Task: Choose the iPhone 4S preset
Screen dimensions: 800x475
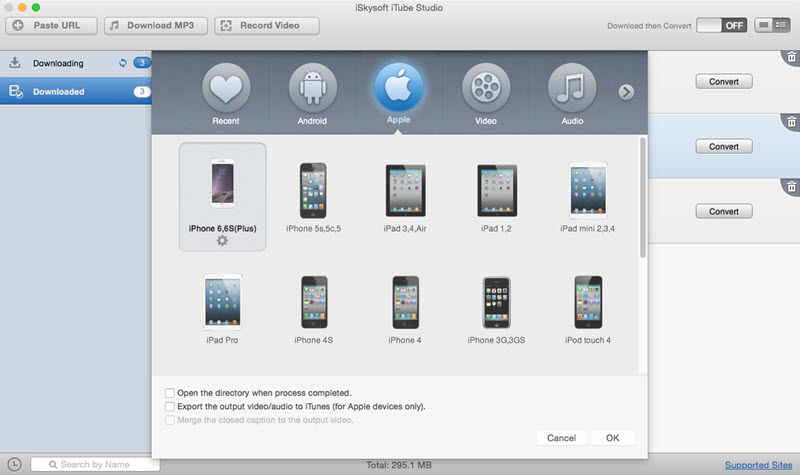Action: tap(314, 309)
